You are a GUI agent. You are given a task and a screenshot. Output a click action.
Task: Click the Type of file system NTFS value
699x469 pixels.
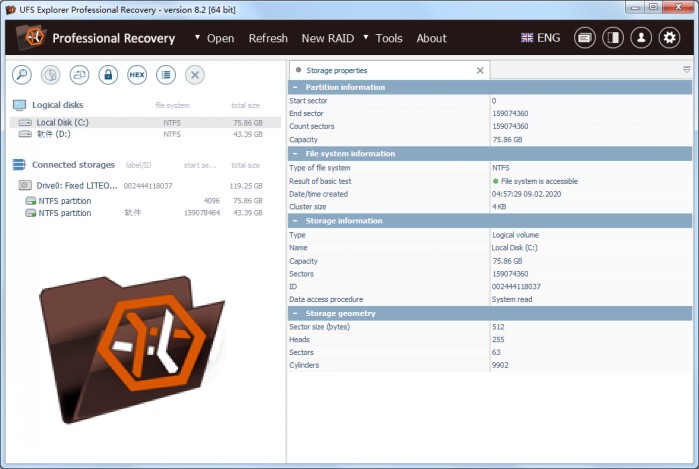pyautogui.click(x=501, y=168)
